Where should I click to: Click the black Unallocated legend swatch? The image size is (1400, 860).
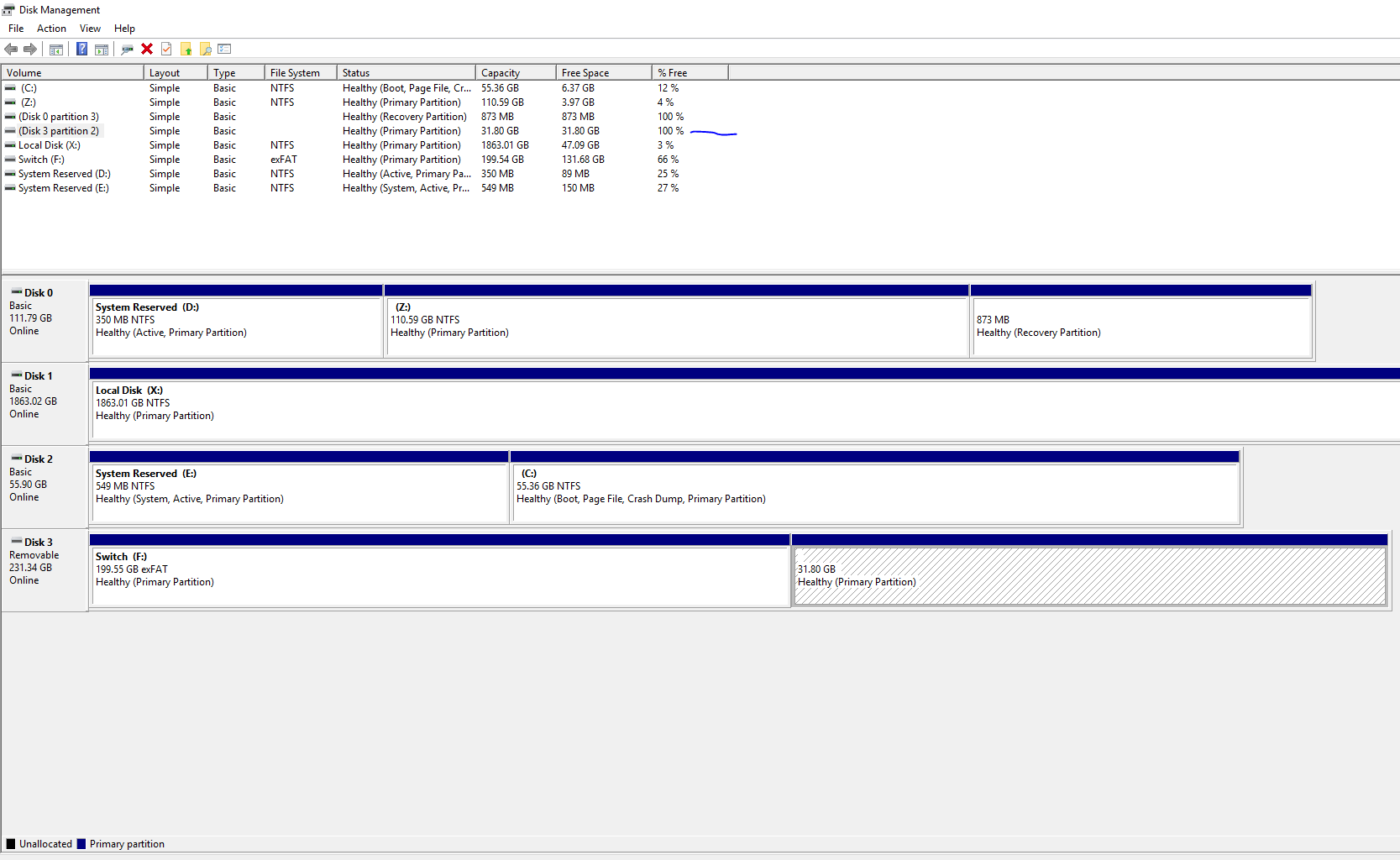click(x=11, y=844)
